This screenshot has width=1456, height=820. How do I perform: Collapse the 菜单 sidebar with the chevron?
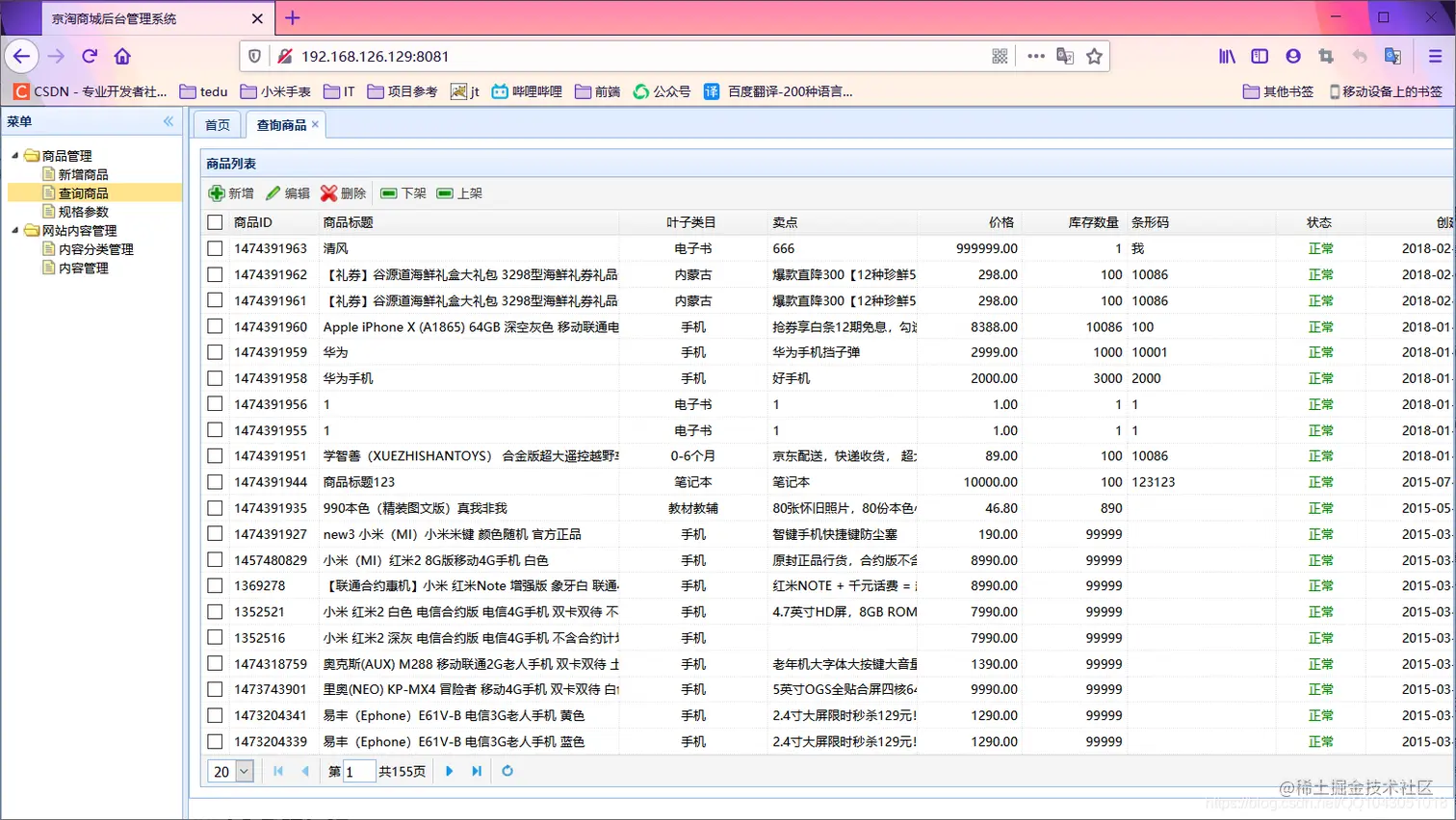(x=168, y=121)
